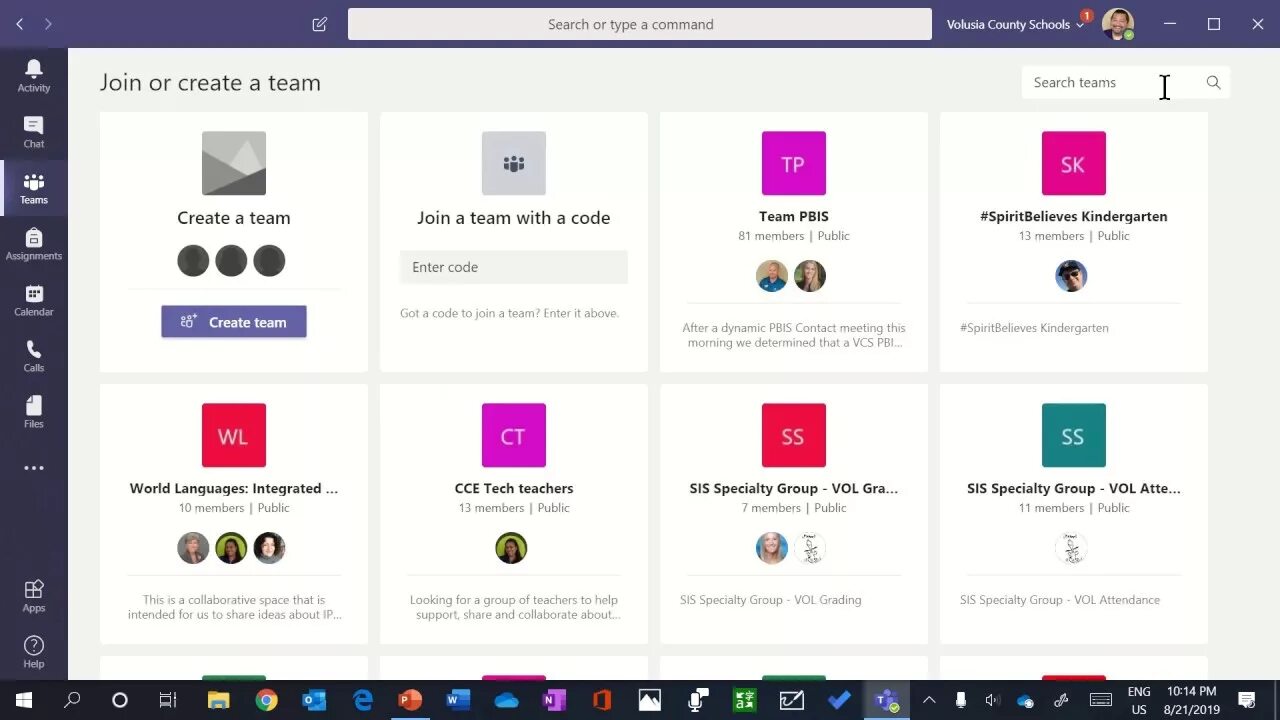Open Word from the taskbar
This screenshot has width=1280, height=720.
[458, 700]
